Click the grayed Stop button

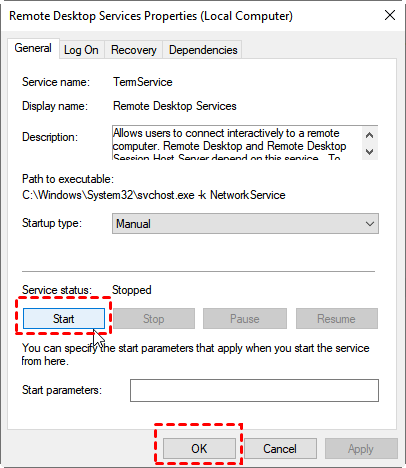tap(154, 319)
